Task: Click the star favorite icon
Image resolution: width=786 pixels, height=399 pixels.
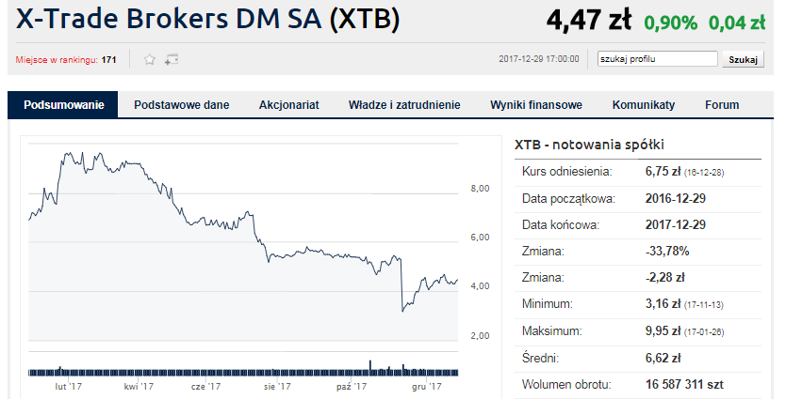Action: click(x=149, y=60)
